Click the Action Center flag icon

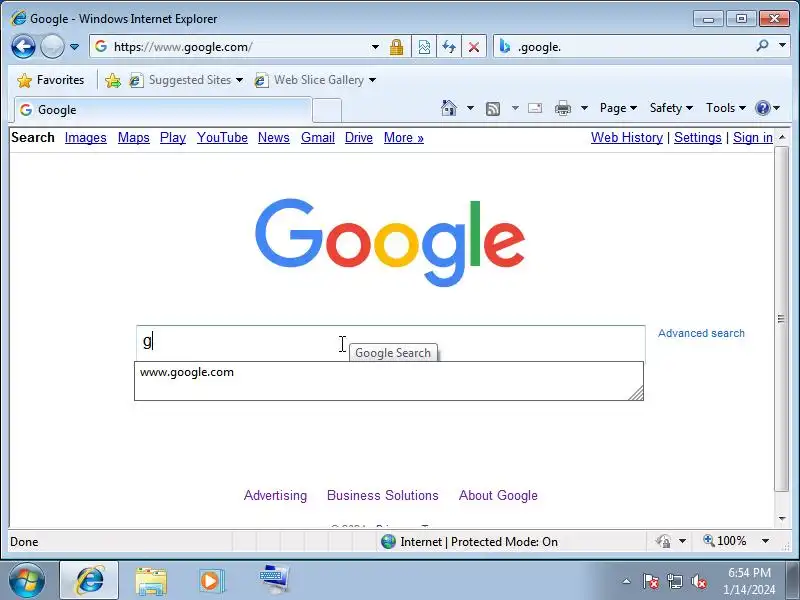[x=650, y=582]
